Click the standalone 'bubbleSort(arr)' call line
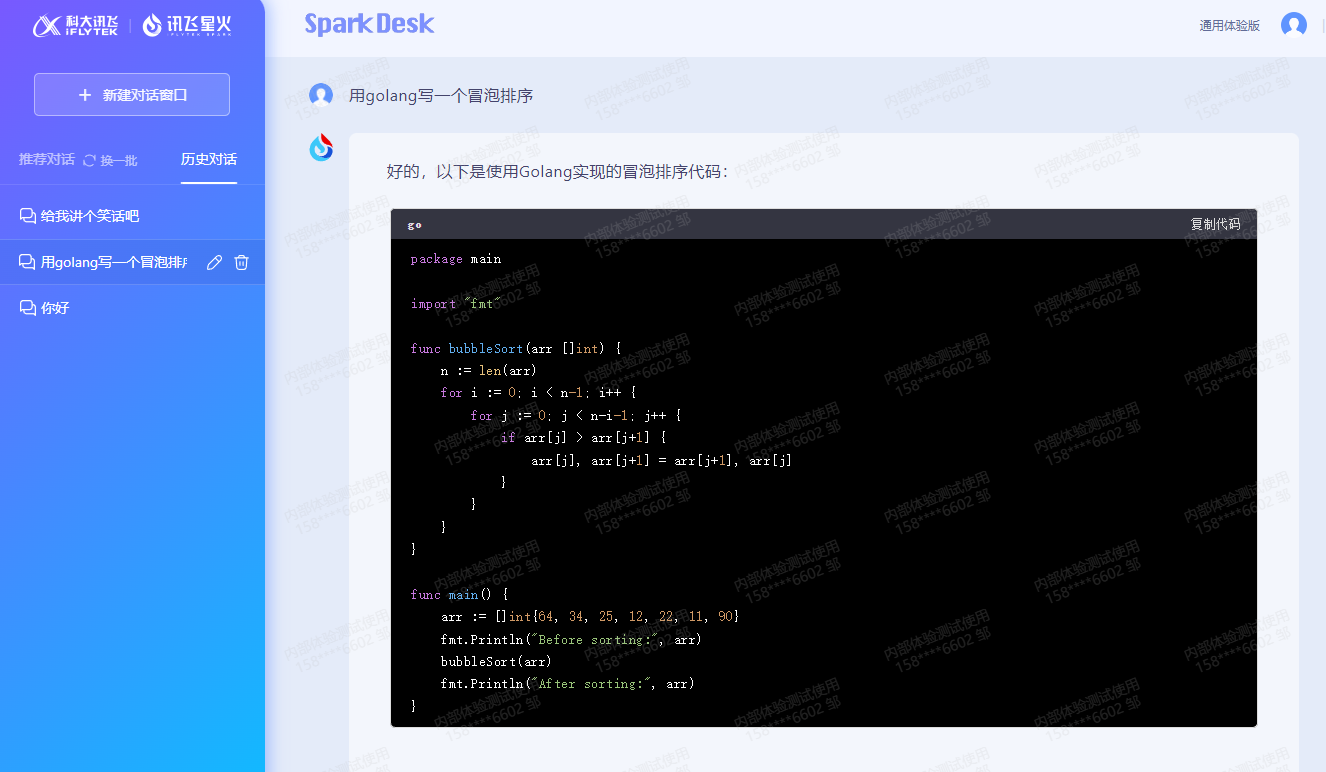The image size is (1326, 772). pyautogui.click(x=496, y=662)
